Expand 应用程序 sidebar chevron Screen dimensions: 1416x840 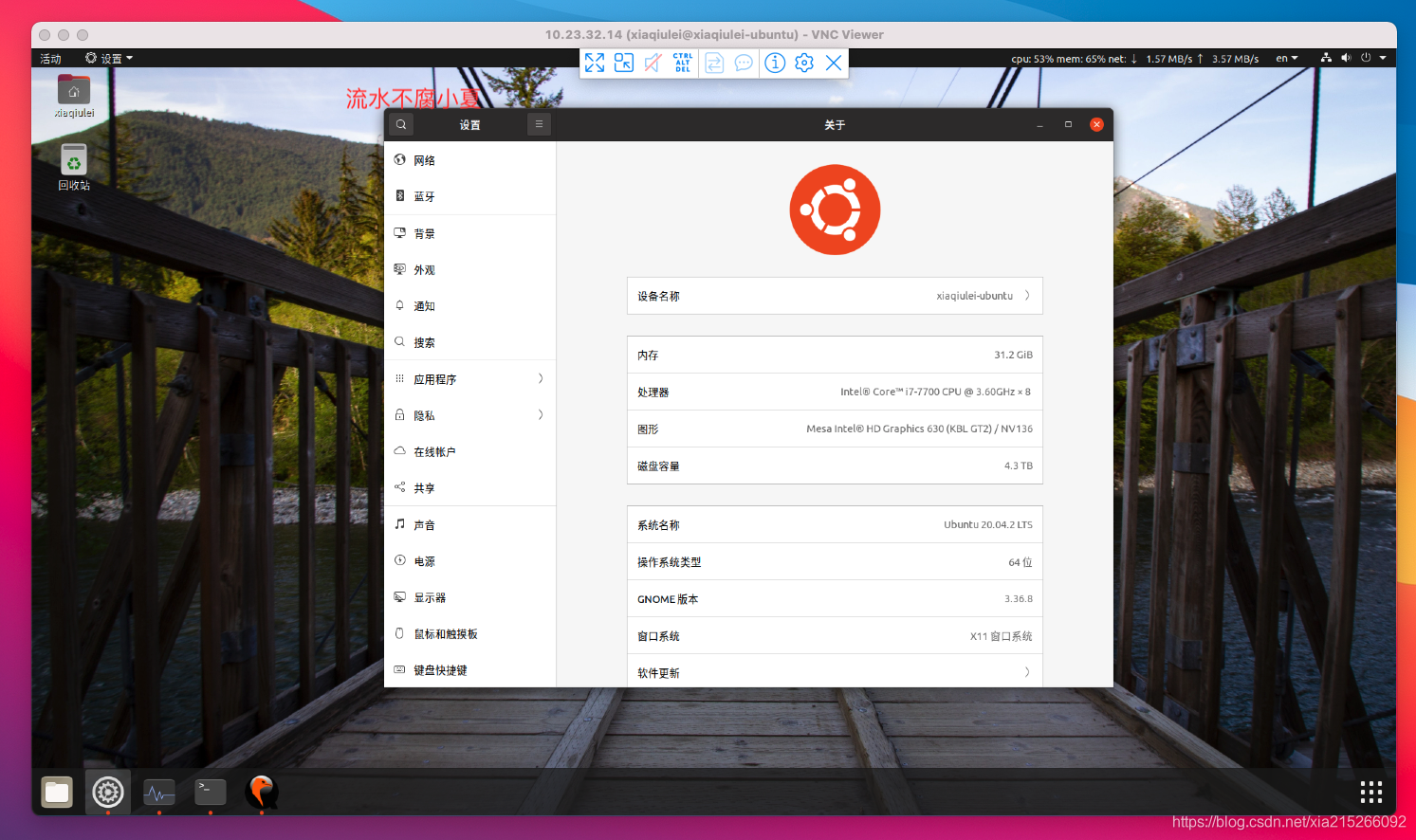click(541, 378)
